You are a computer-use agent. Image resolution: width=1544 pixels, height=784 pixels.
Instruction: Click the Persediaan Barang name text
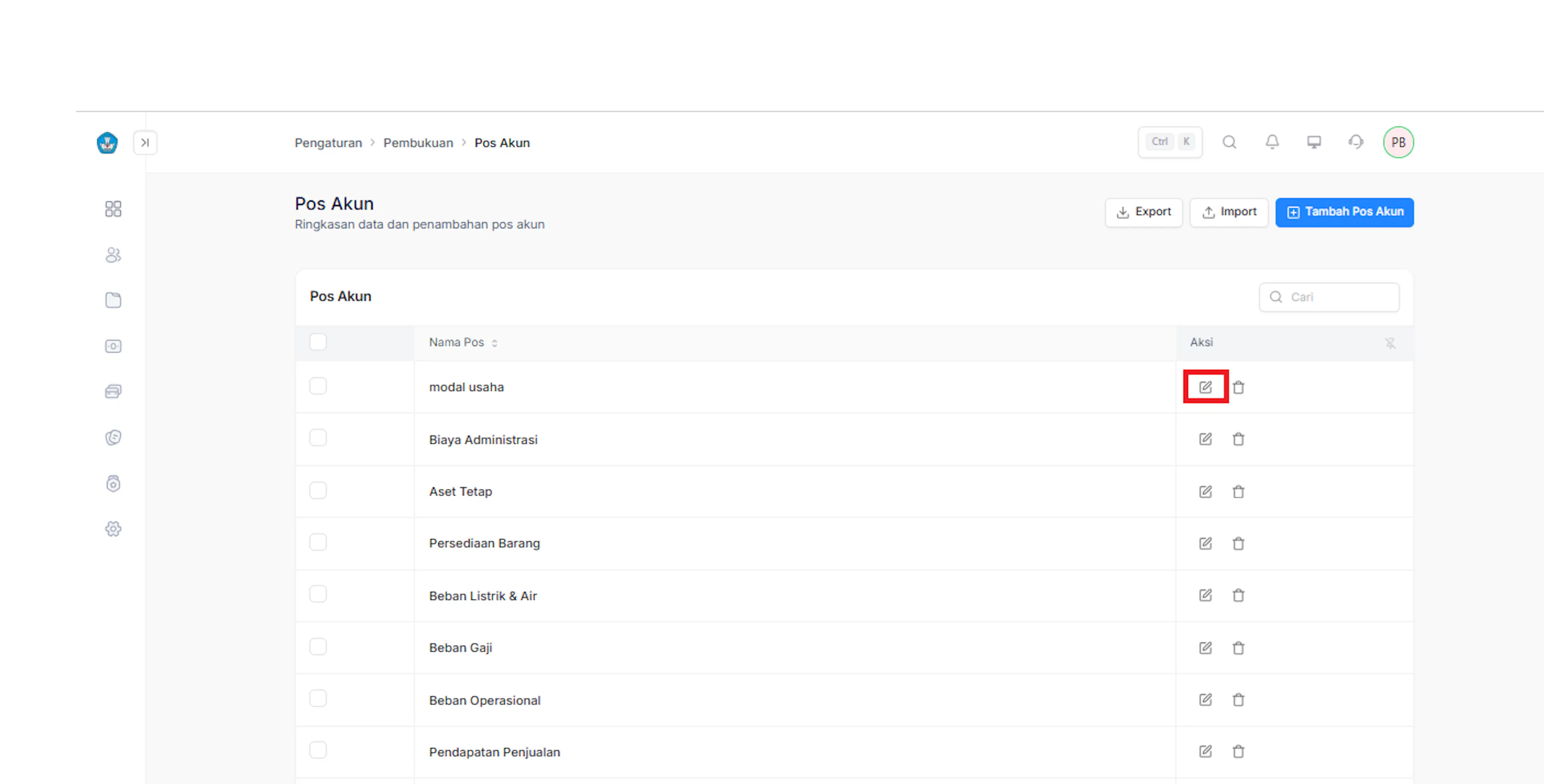pyautogui.click(x=484, y=543)
